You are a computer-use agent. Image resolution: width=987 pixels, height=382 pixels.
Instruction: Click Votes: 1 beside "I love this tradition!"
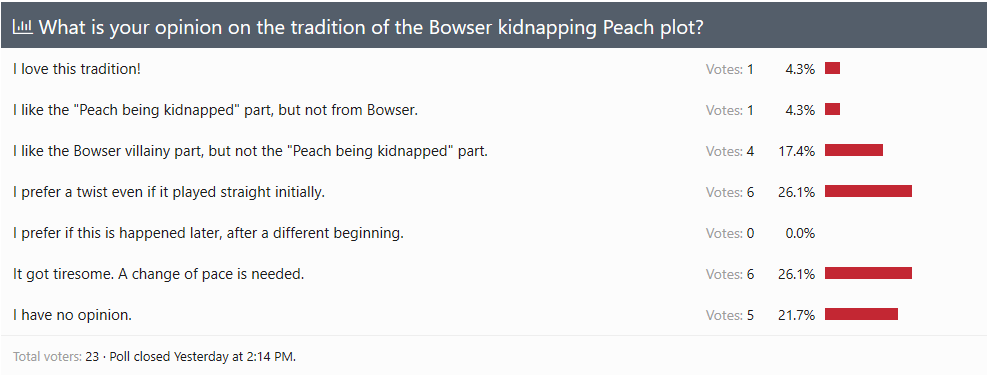tap(730, 69)
